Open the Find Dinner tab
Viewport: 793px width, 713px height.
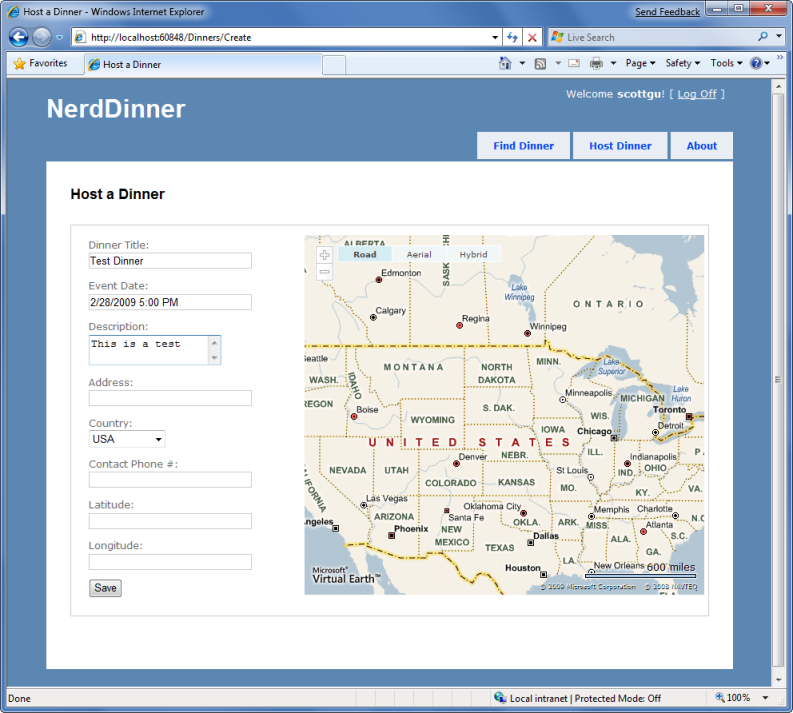pyautogui.click(x=523, y=146)
